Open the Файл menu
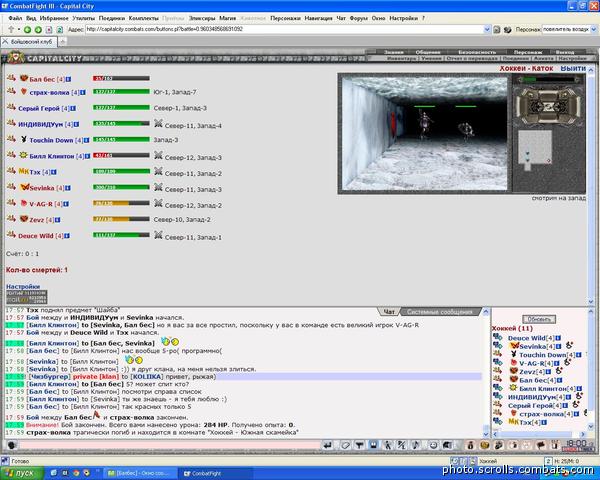This screenshot has width=600, height=480. click(x=15, y=18)
